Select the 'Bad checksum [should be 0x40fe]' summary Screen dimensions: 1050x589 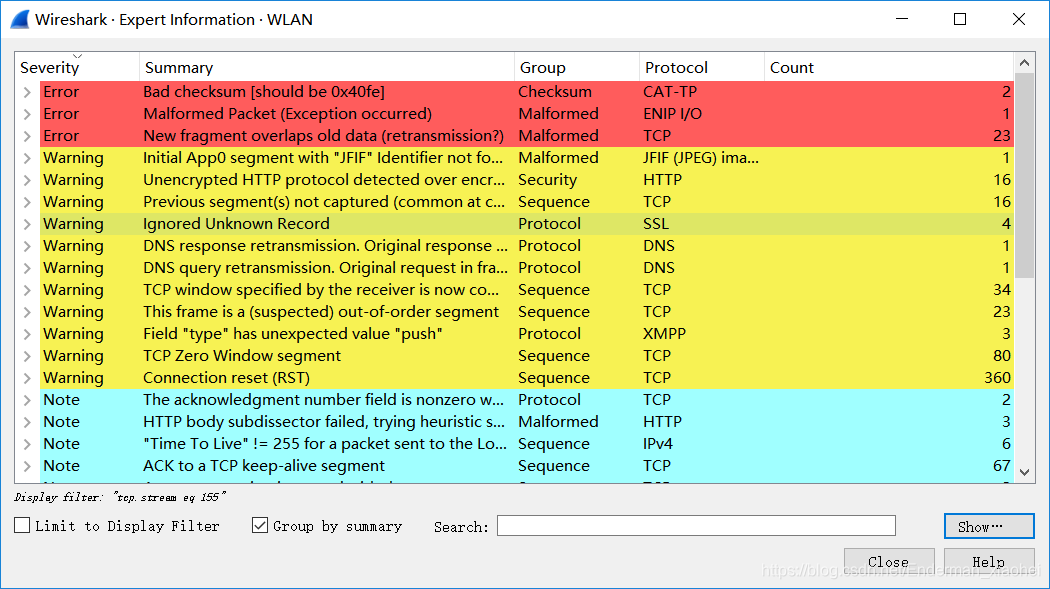click(x=264, y=92)
